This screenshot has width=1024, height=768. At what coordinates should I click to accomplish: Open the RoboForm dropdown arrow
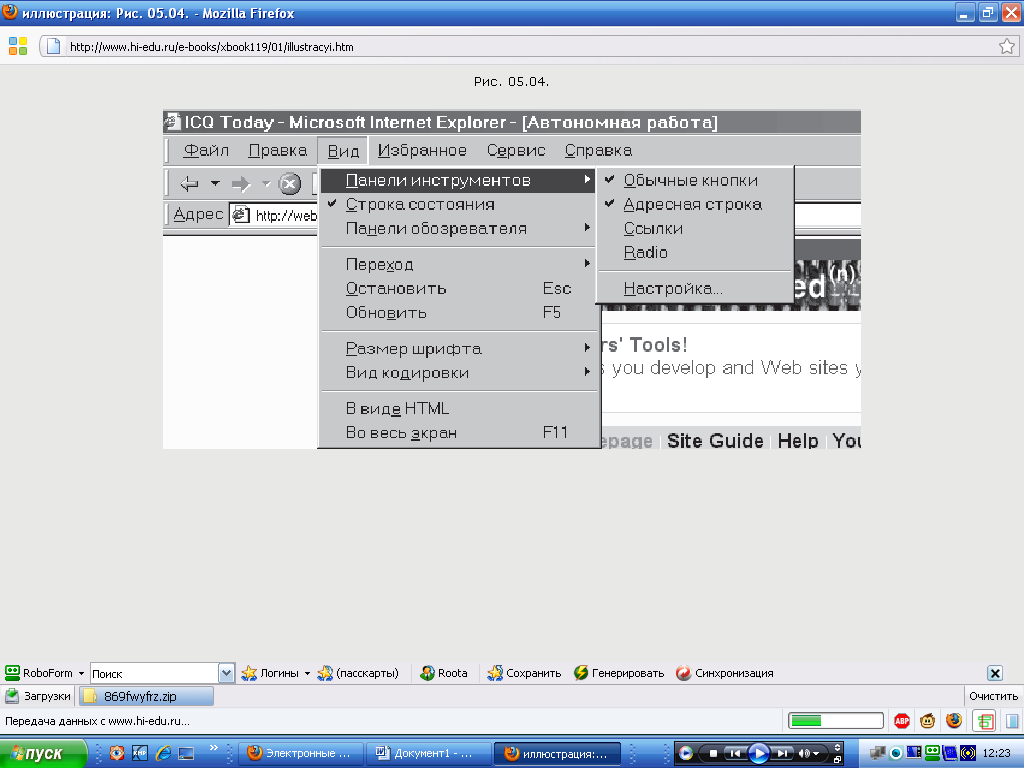81,673
